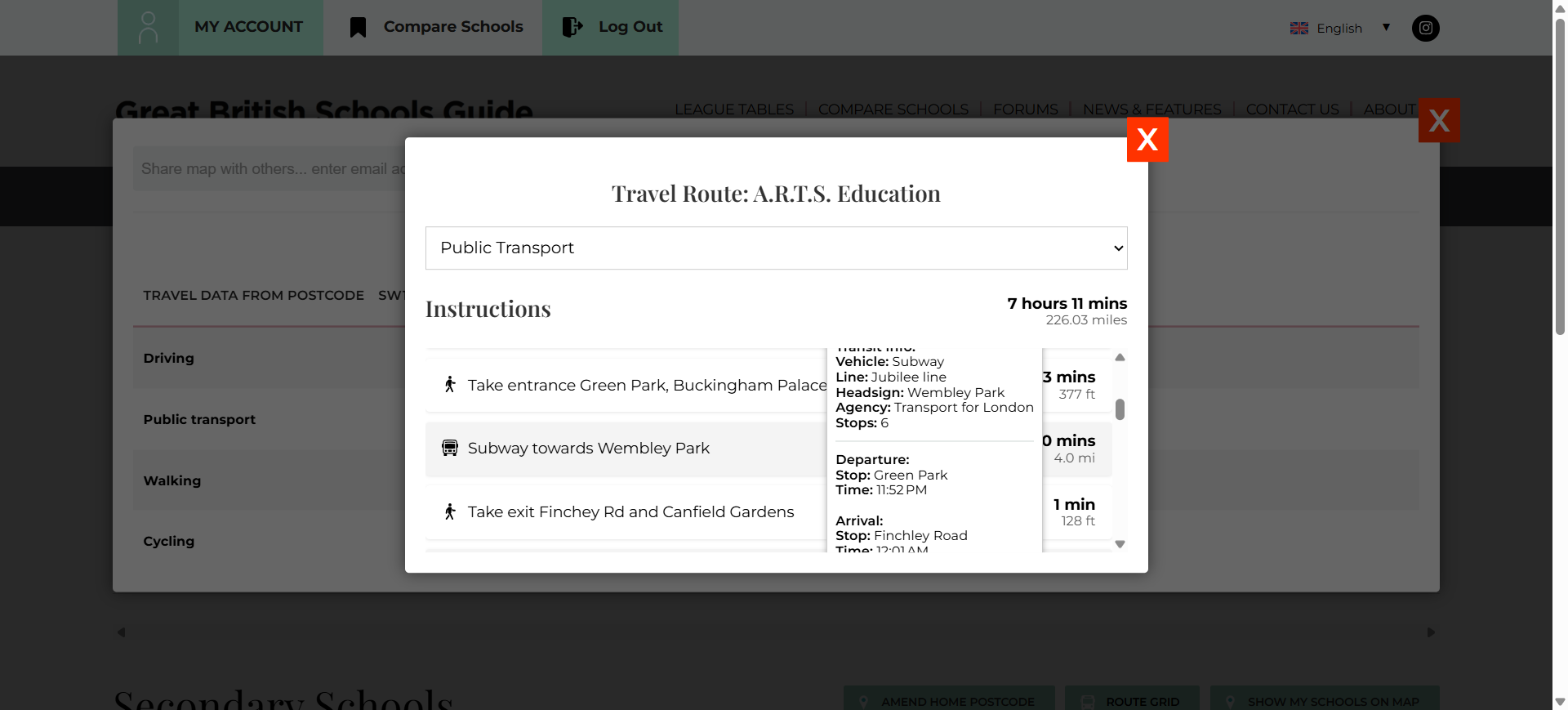The image size is (1568, 710).
Task: Click the carousel left arrow
Action: (122, 632)
